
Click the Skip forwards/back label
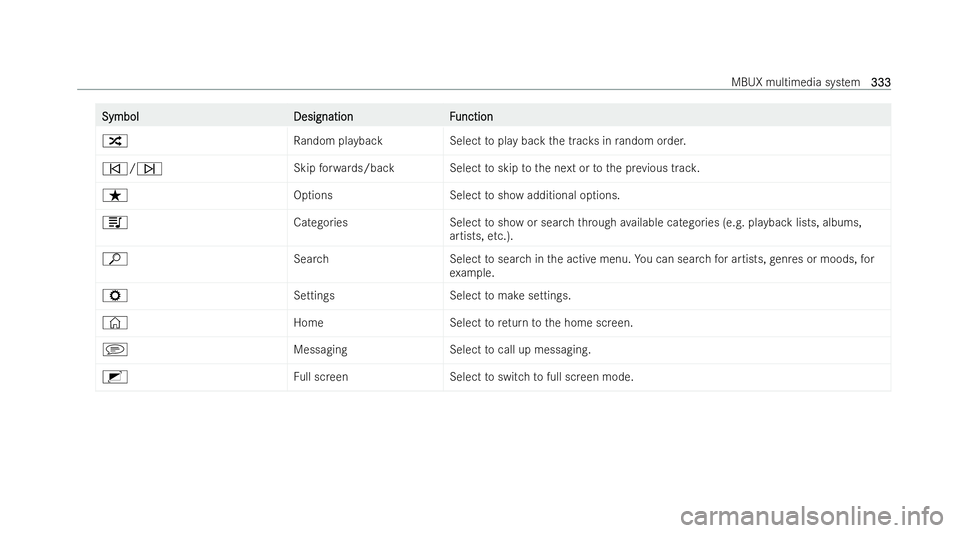(344, 168)
